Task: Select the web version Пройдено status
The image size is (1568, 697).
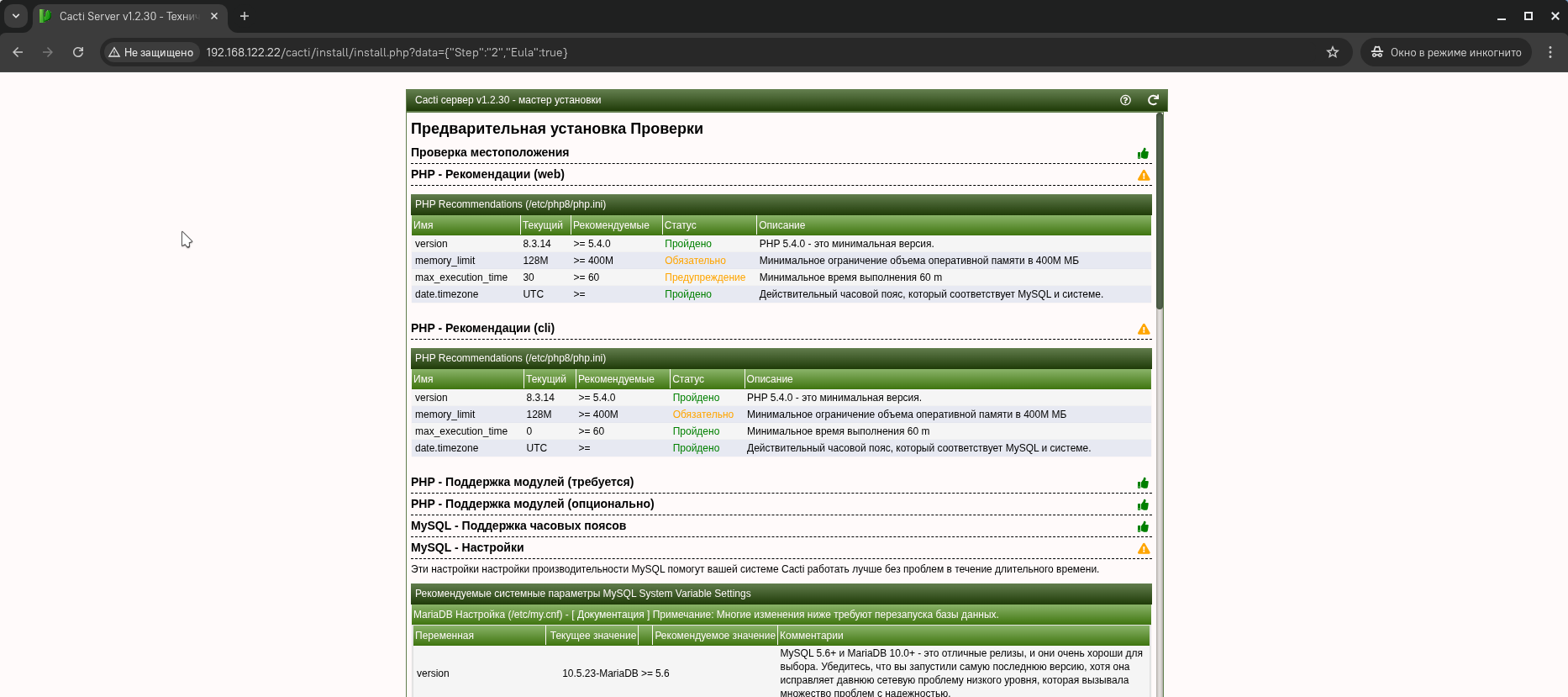Action: [688, 244]
